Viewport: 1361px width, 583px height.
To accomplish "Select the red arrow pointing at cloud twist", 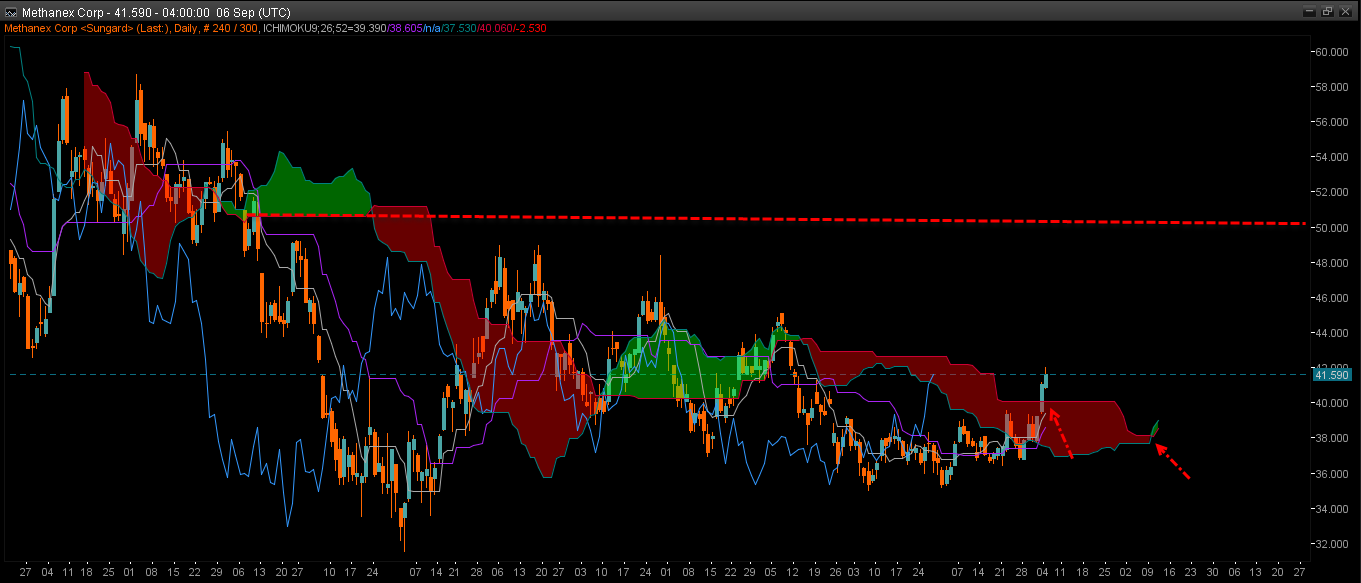I will [1173, 462].
